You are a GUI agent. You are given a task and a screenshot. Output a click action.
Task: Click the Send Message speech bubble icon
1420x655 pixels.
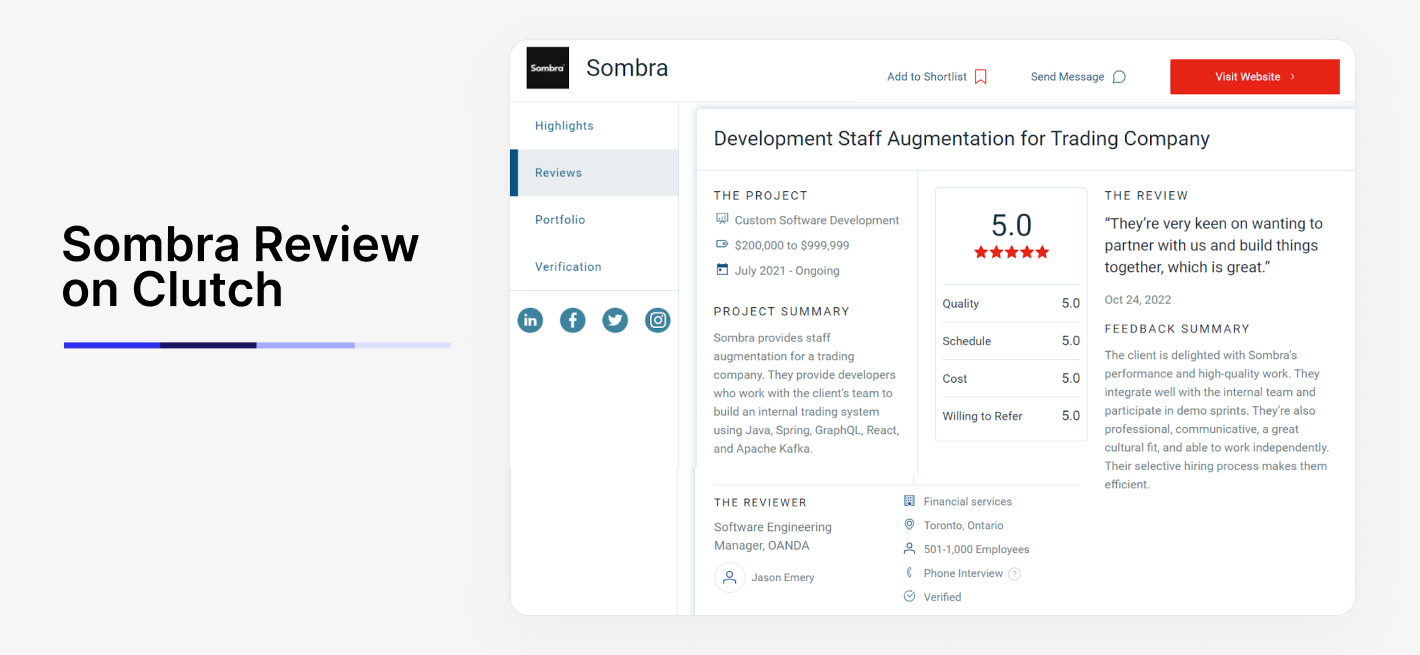pos(1119,77)
